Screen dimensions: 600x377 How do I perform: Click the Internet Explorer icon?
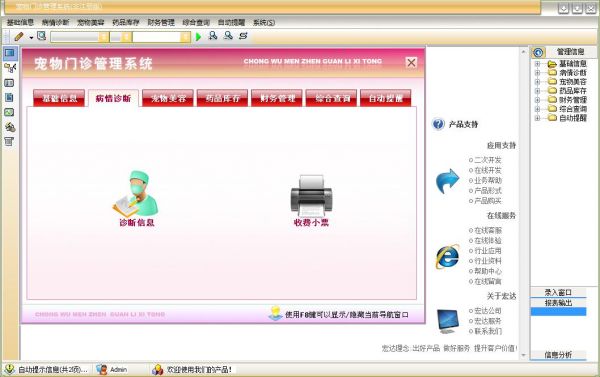(x=447, y=256)
